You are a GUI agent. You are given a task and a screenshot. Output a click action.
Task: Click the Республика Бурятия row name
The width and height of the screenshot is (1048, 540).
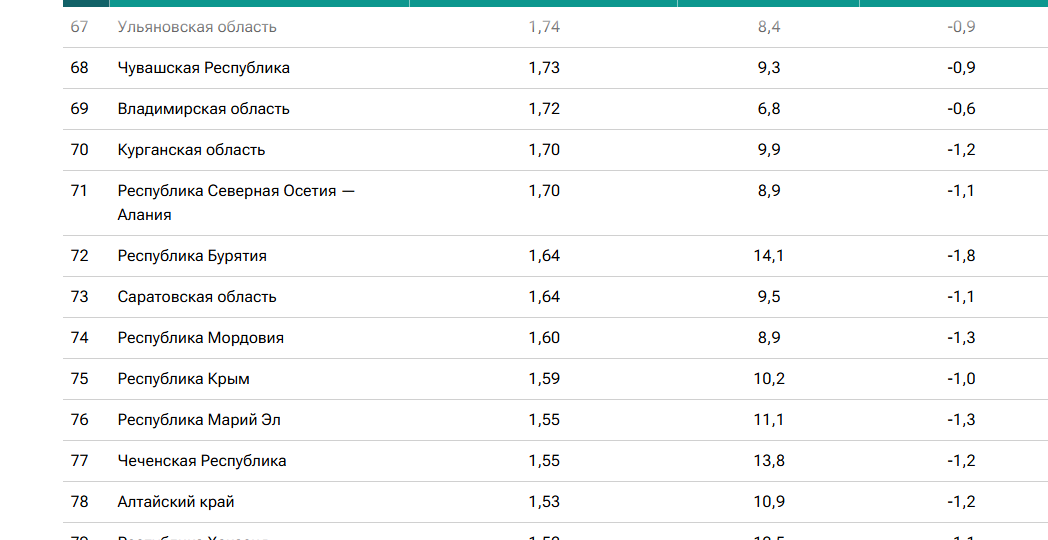192,256
